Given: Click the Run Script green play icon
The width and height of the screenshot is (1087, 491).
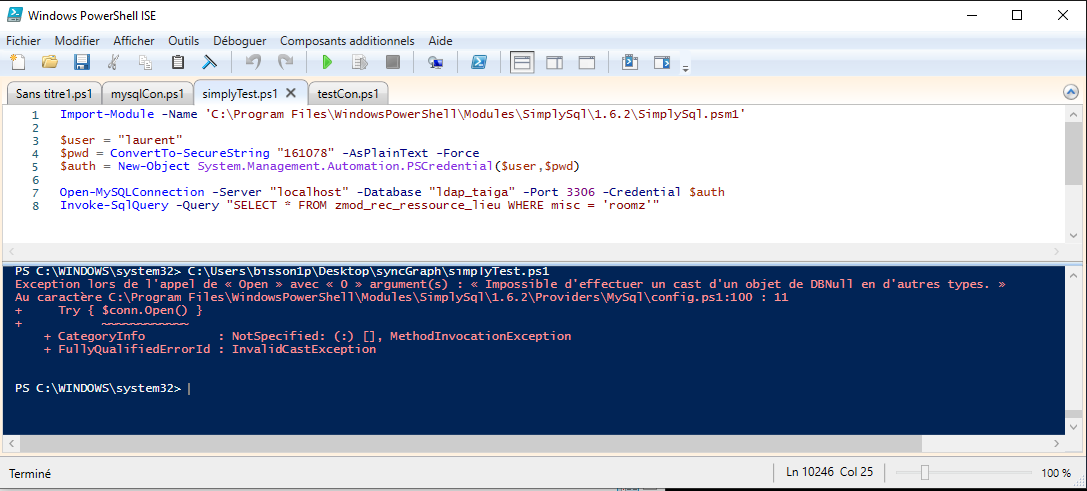Looking at the screenshot, I should point(326,63).
